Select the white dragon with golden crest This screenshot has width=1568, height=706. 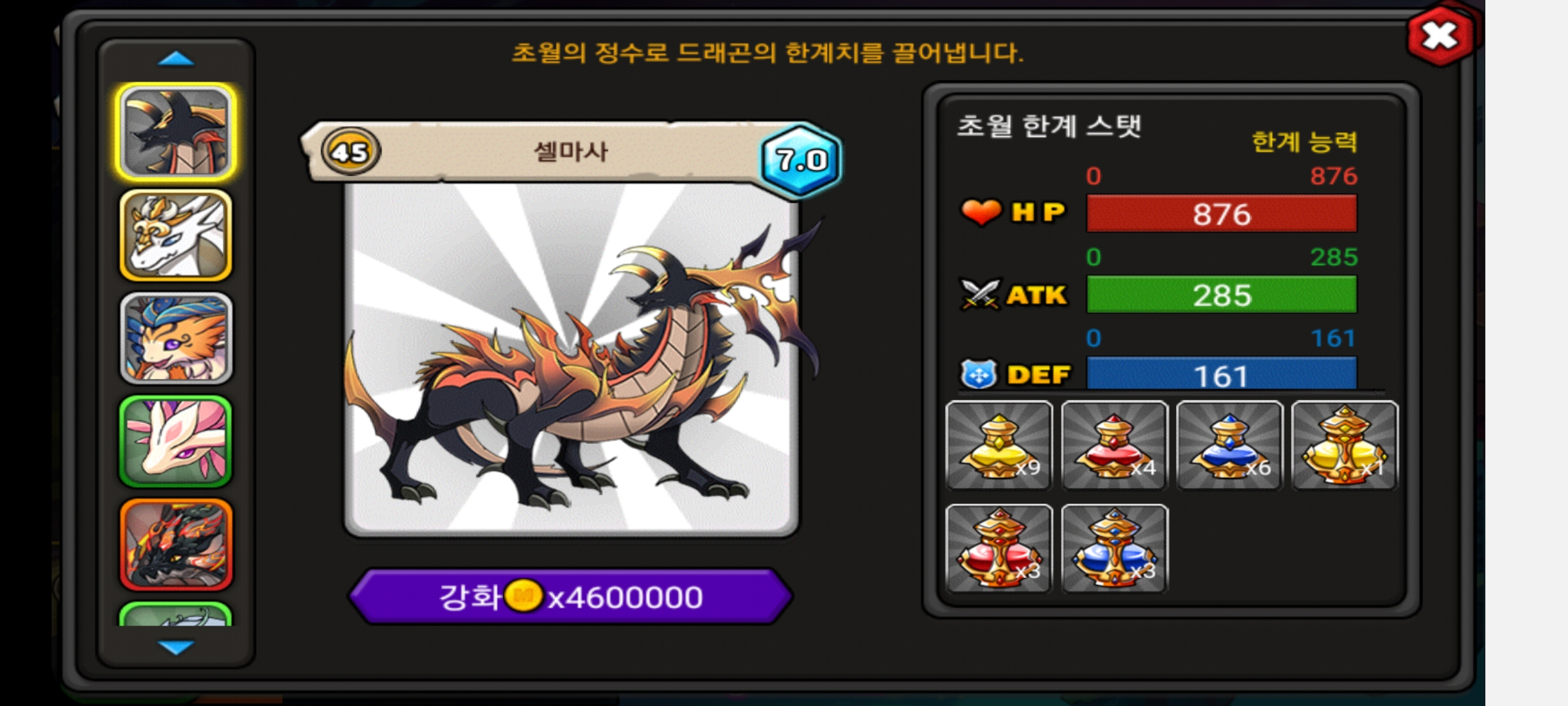click(x=176, y=235)
